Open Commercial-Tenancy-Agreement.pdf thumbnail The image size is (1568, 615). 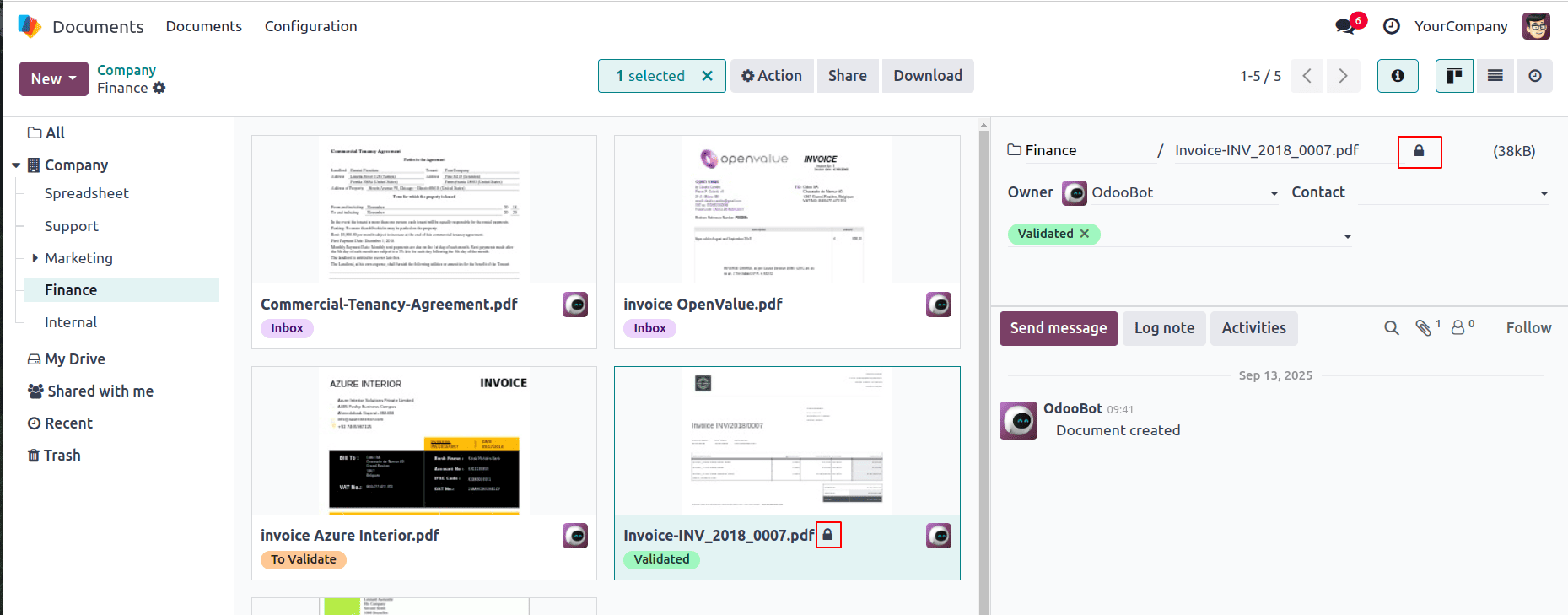pos(424,209)
